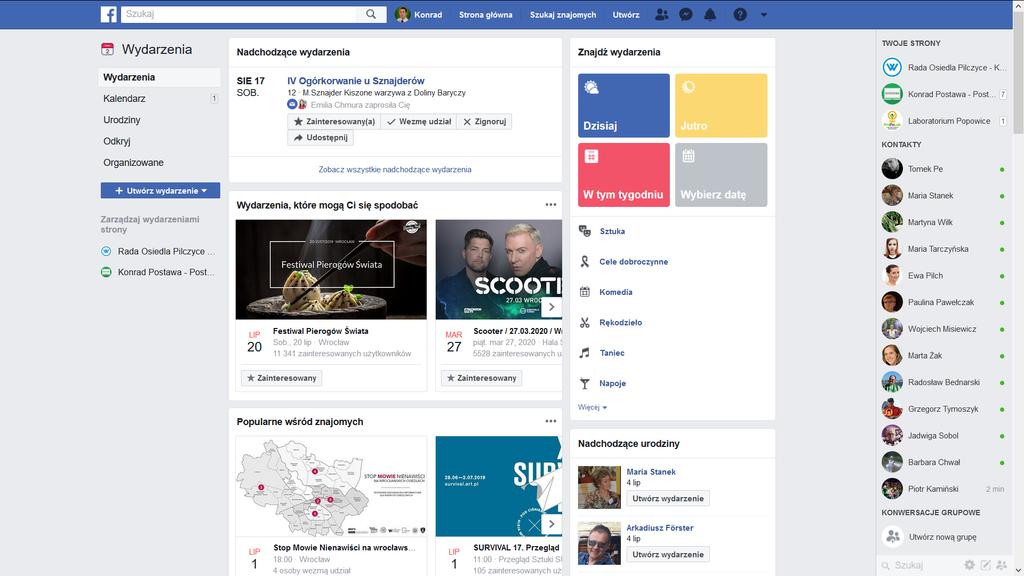This screenshot has width=1024, height=576.
Task: Open the Messenger icon in top bar
Action: point(686,14)
